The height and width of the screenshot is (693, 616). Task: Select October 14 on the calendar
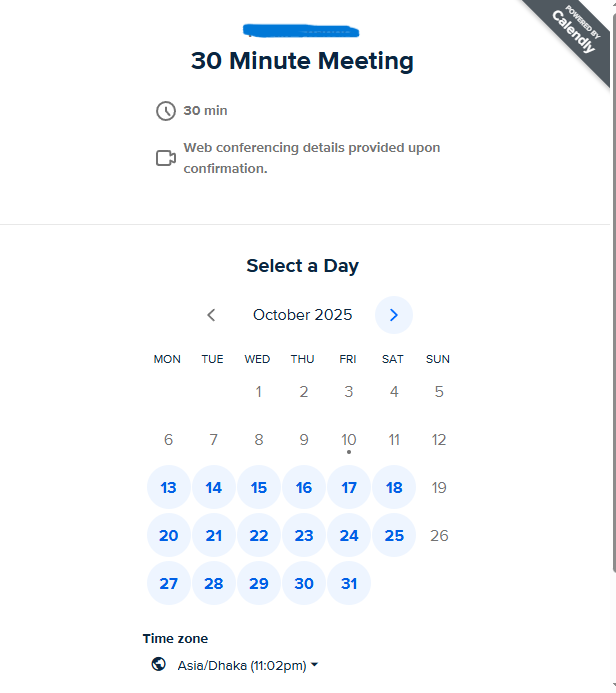[214, 488]
